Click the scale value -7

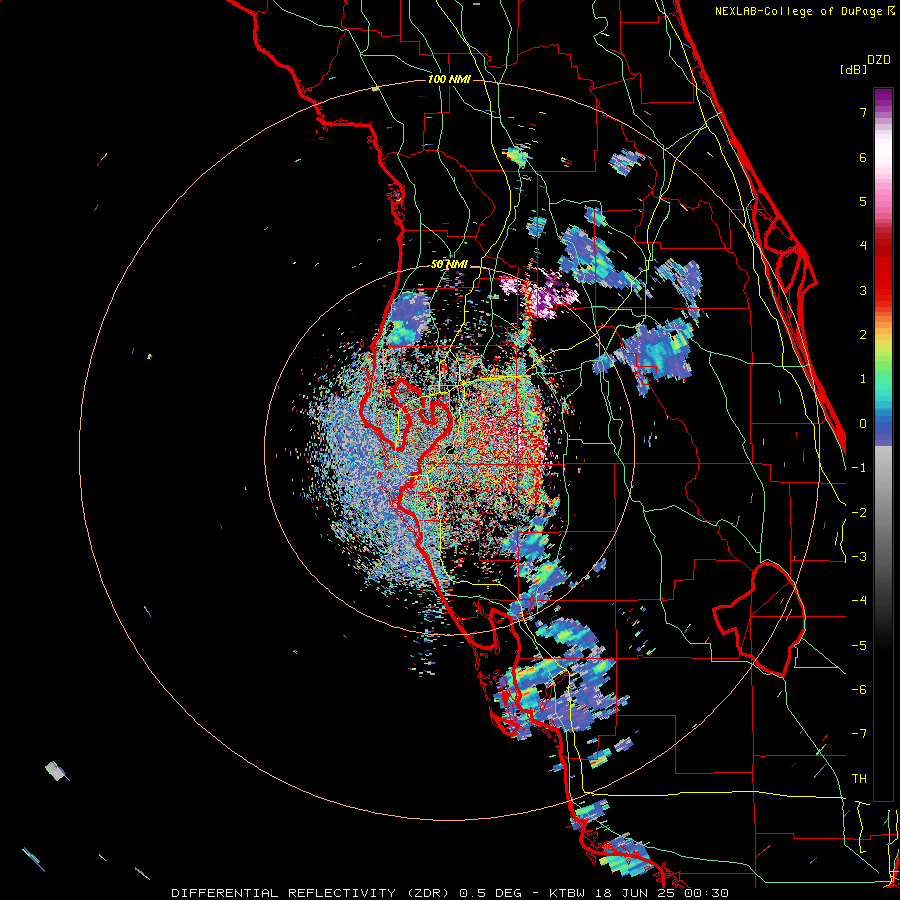(x=859, y=734)
